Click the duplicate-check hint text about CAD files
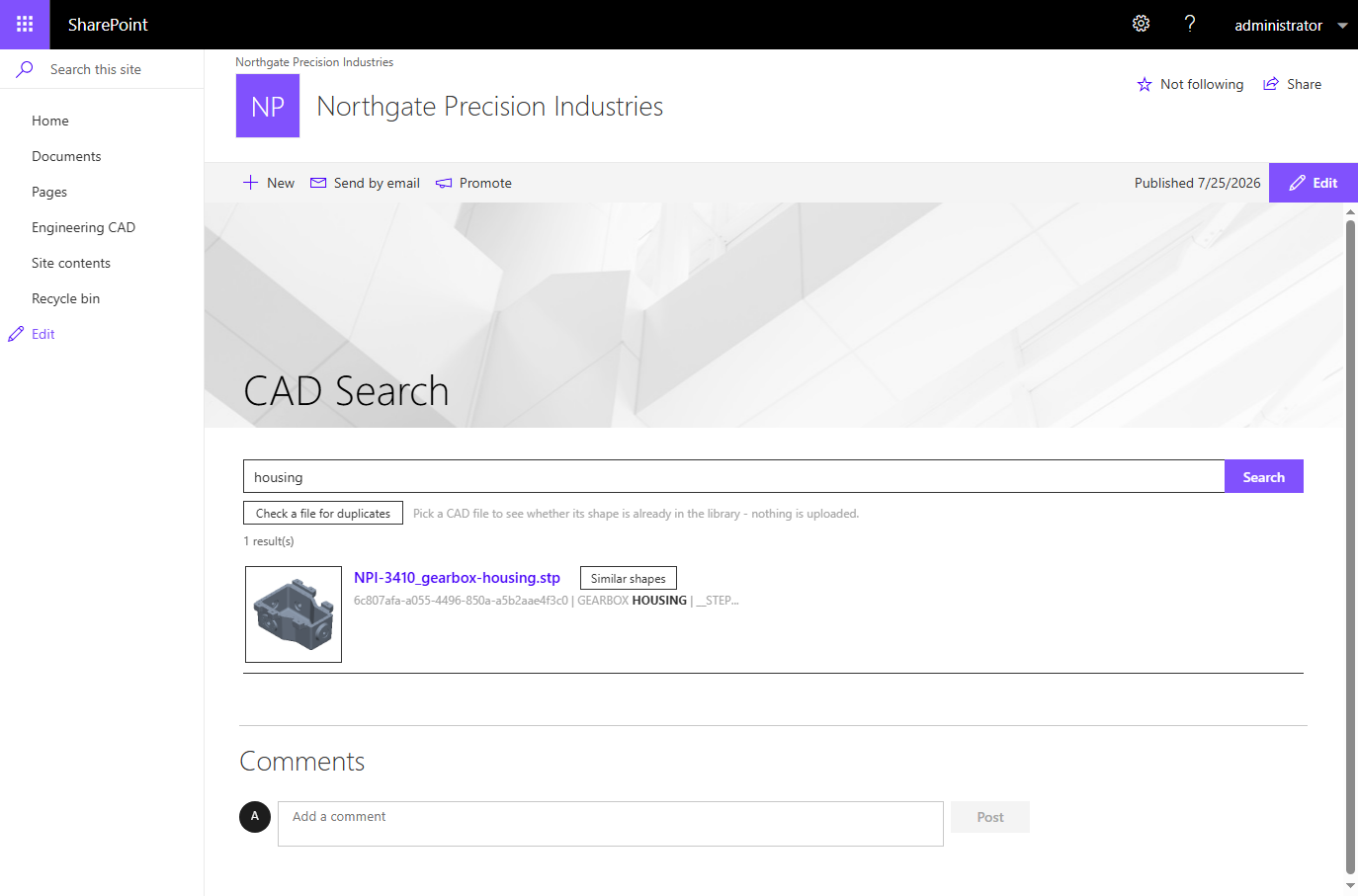Screen dimensions: 1358x896 pyautogui.click(x=637, y=514)
